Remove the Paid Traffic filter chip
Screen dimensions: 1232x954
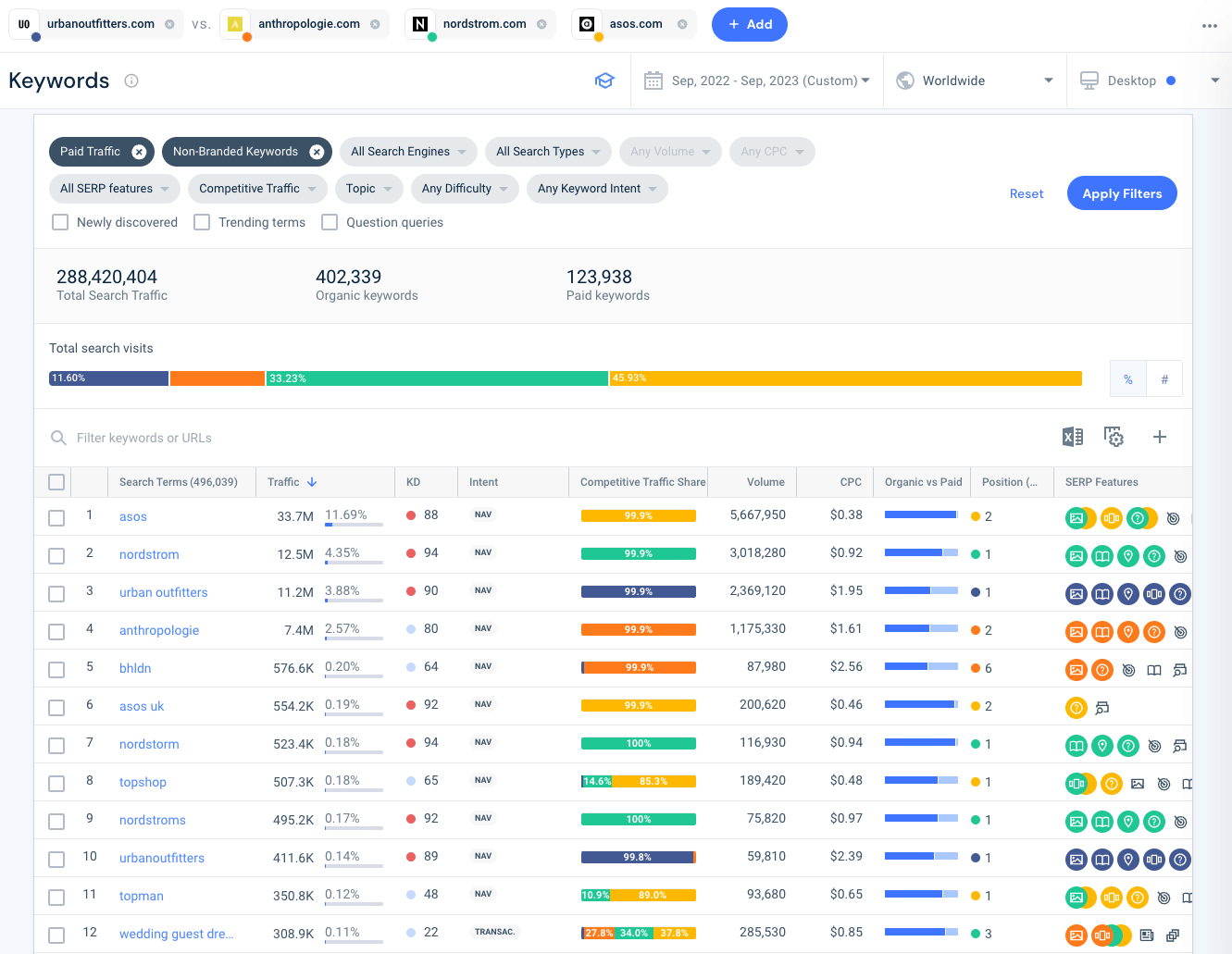tap(139, 152)
